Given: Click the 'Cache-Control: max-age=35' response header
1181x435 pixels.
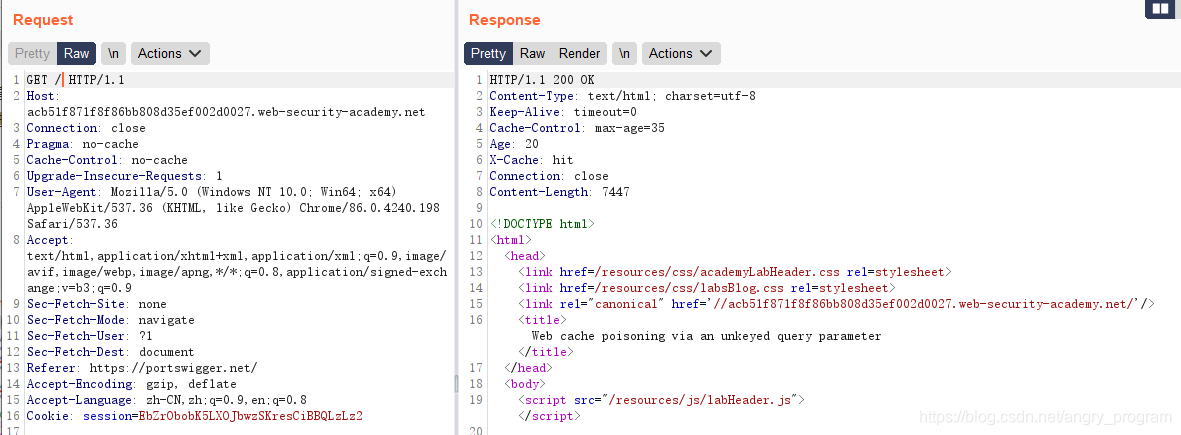Looking at the screenshot, I should coord(577,128).
